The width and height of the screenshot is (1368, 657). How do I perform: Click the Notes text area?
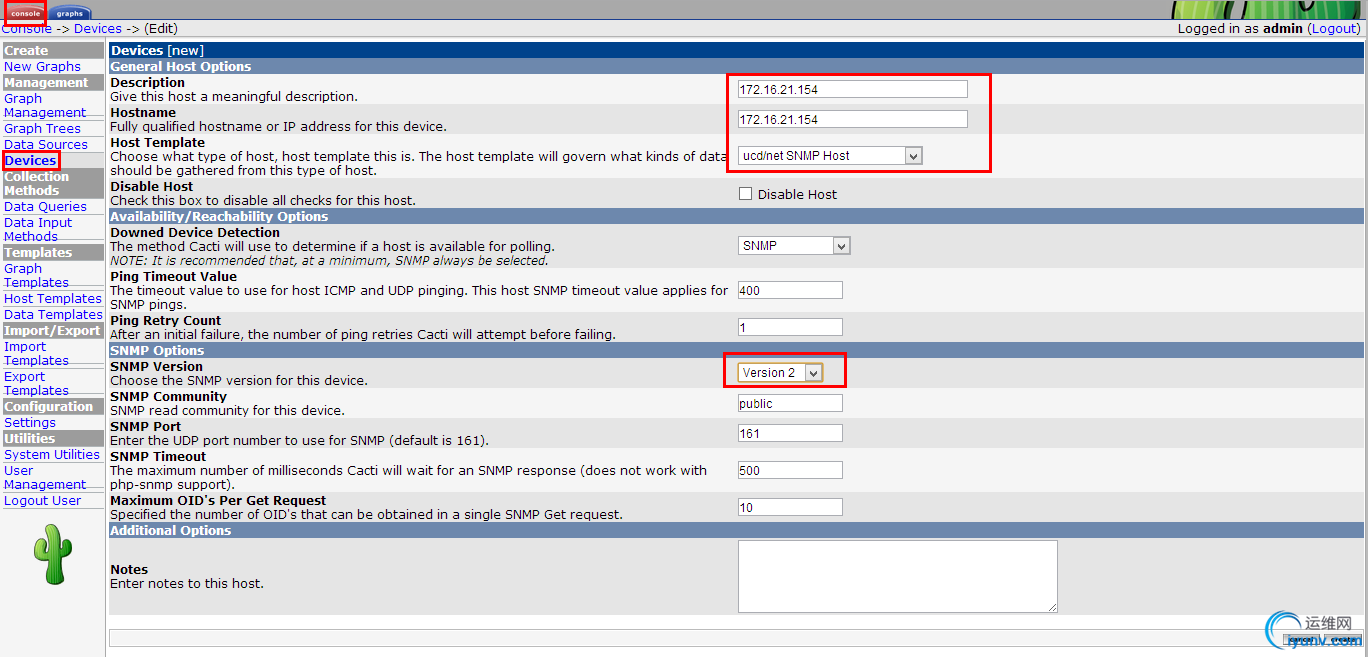tap(898, 576)
